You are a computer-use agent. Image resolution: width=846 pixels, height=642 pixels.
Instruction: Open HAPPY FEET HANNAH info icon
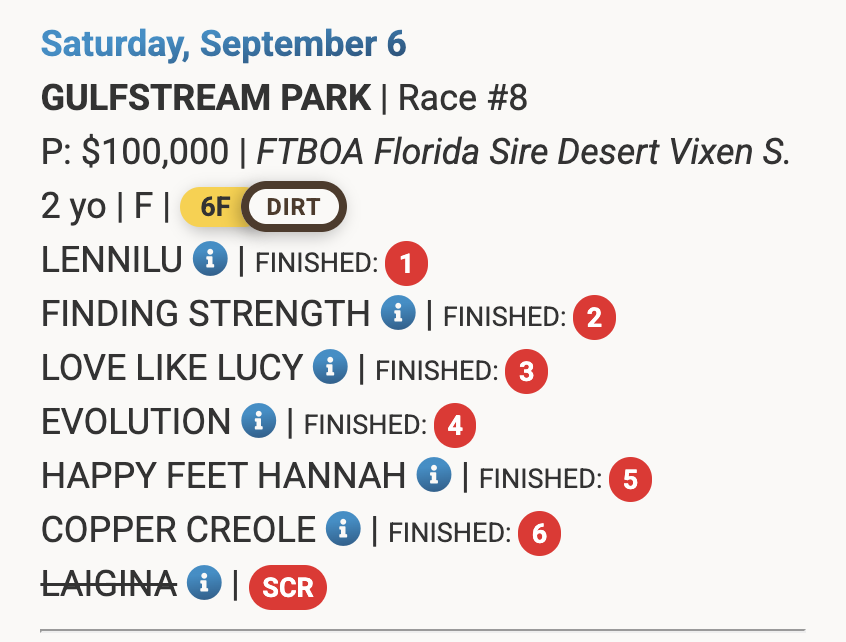(x=434, y=476)
